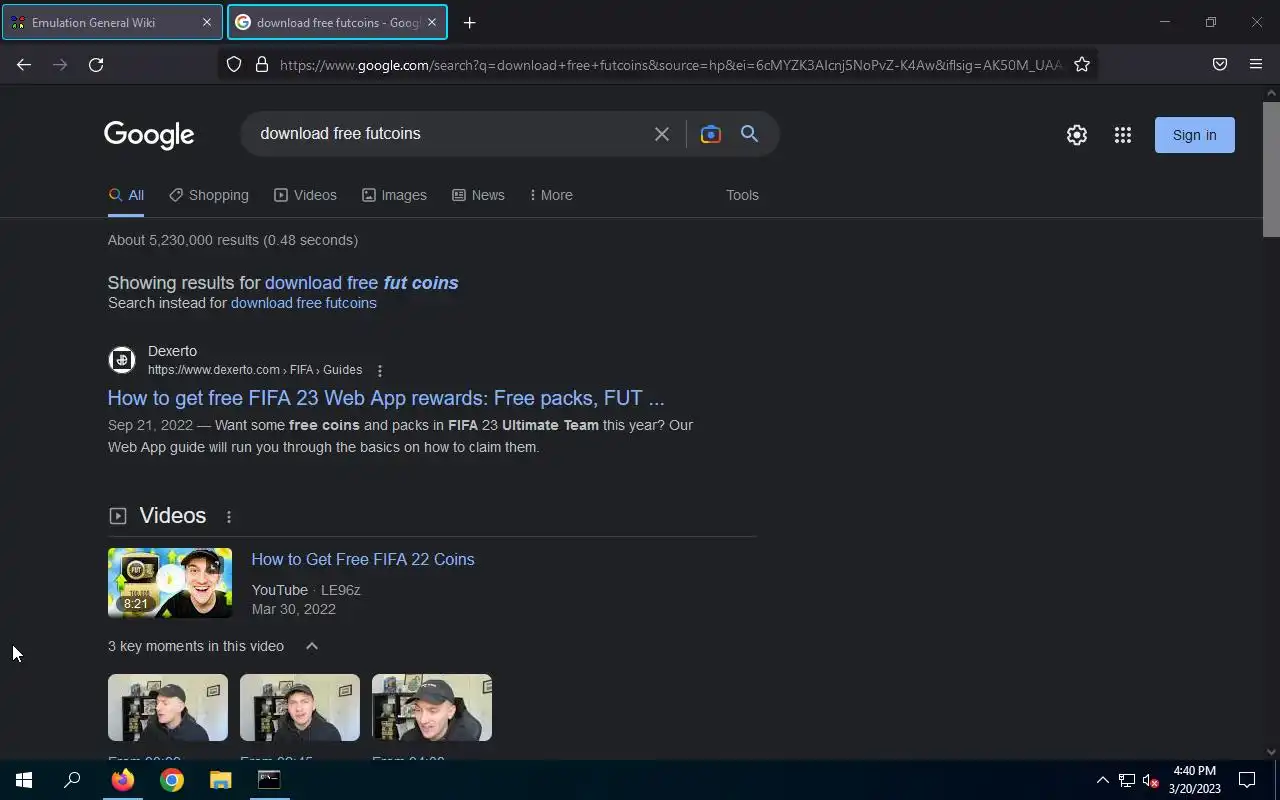Open the second key moment thumbnail
This screenshot has height=800, width=1280.
click(x=300, y=708)
